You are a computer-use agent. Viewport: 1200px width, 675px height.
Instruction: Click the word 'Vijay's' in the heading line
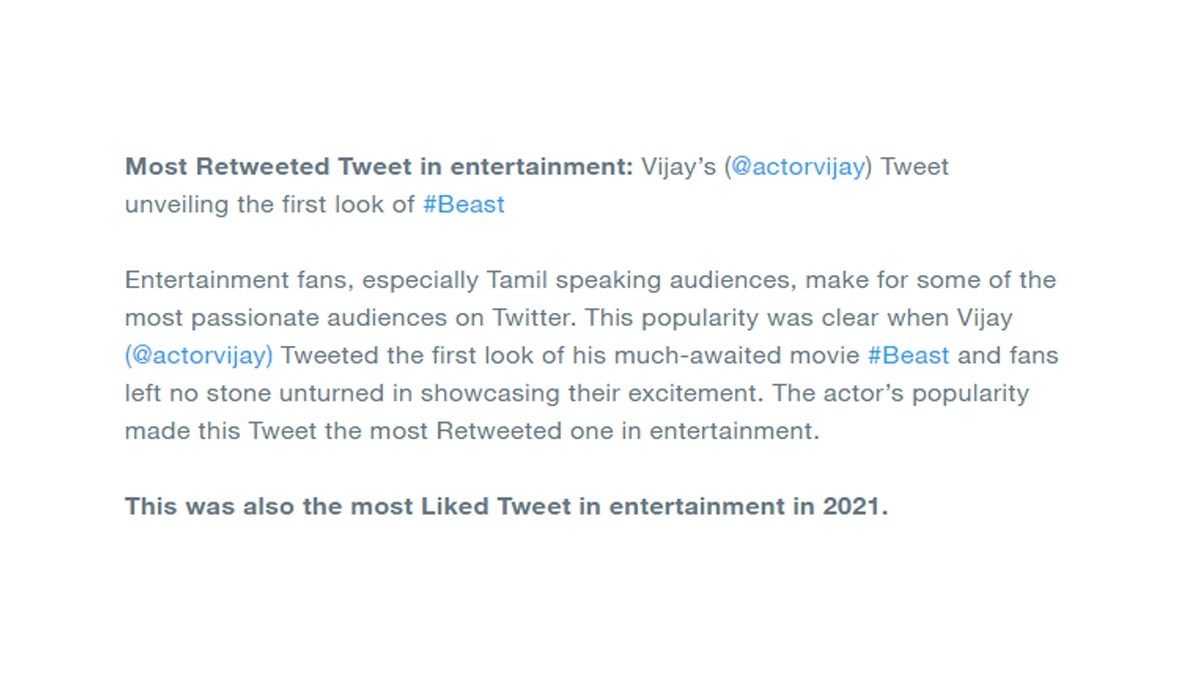[x=678, y=168]
